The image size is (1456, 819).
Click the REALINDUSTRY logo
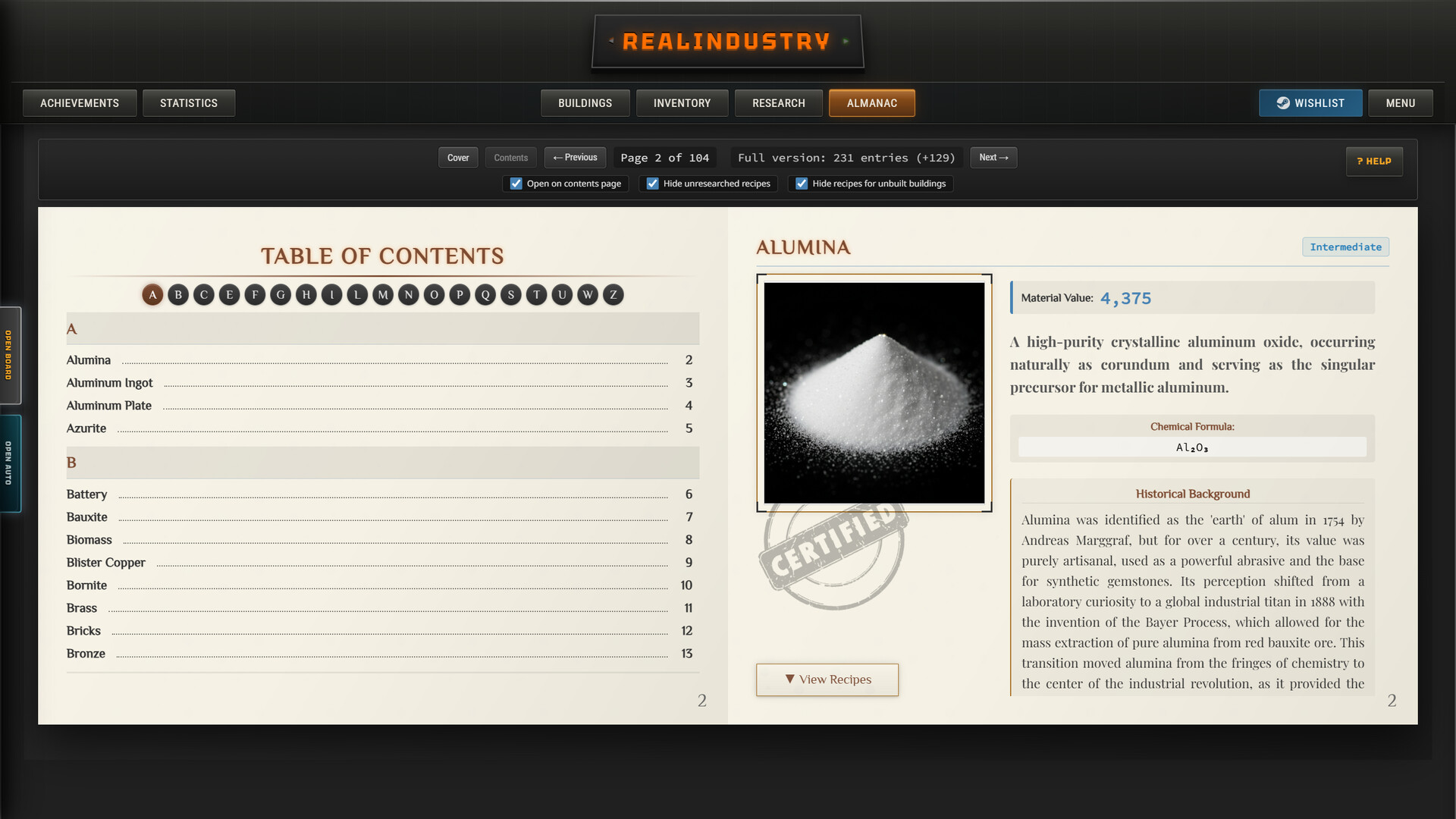pyautogui.click(x=727, y=42)
